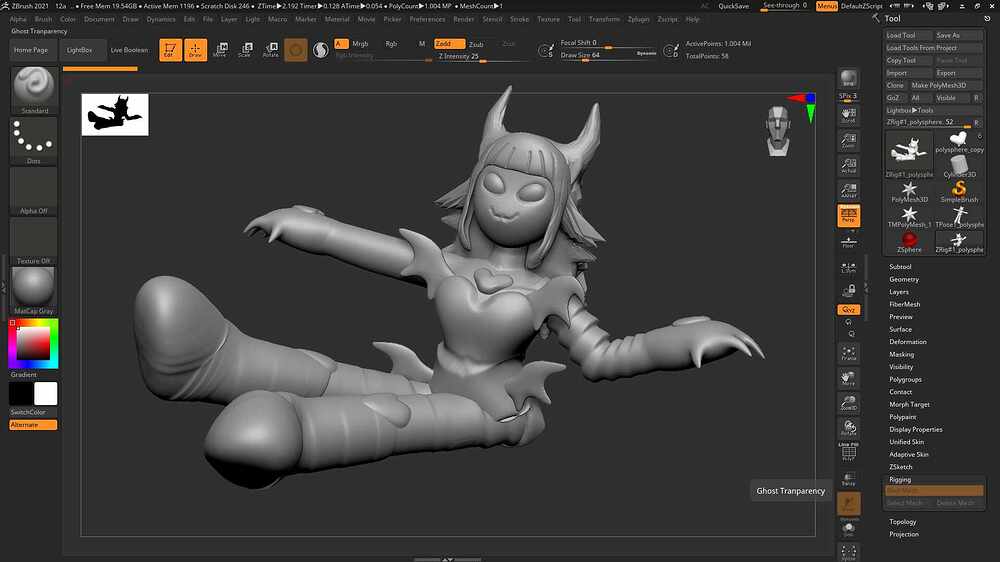
Task: Click the Alternate color button
Action: (33, 425)
